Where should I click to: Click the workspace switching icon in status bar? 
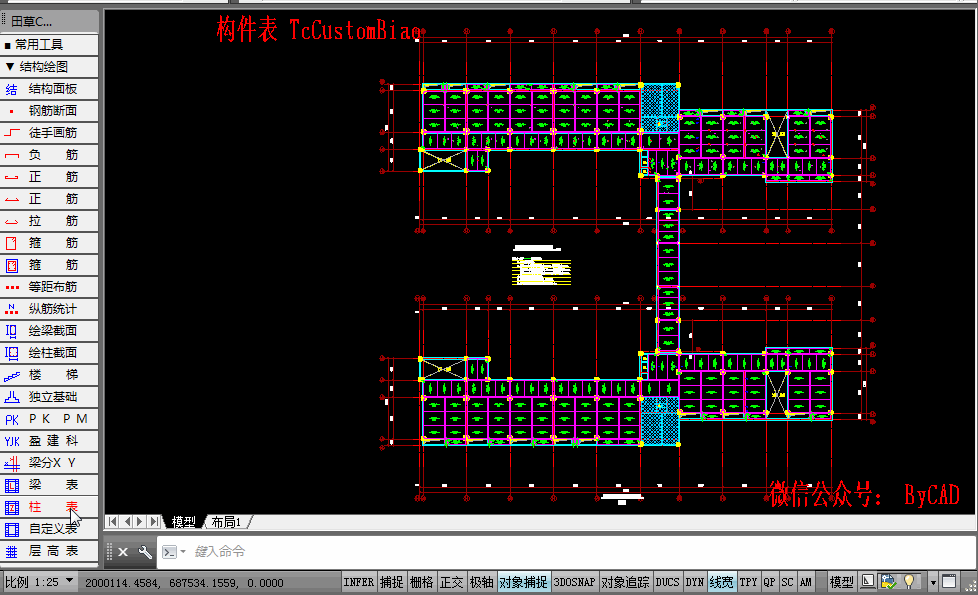tap(888, 582)
